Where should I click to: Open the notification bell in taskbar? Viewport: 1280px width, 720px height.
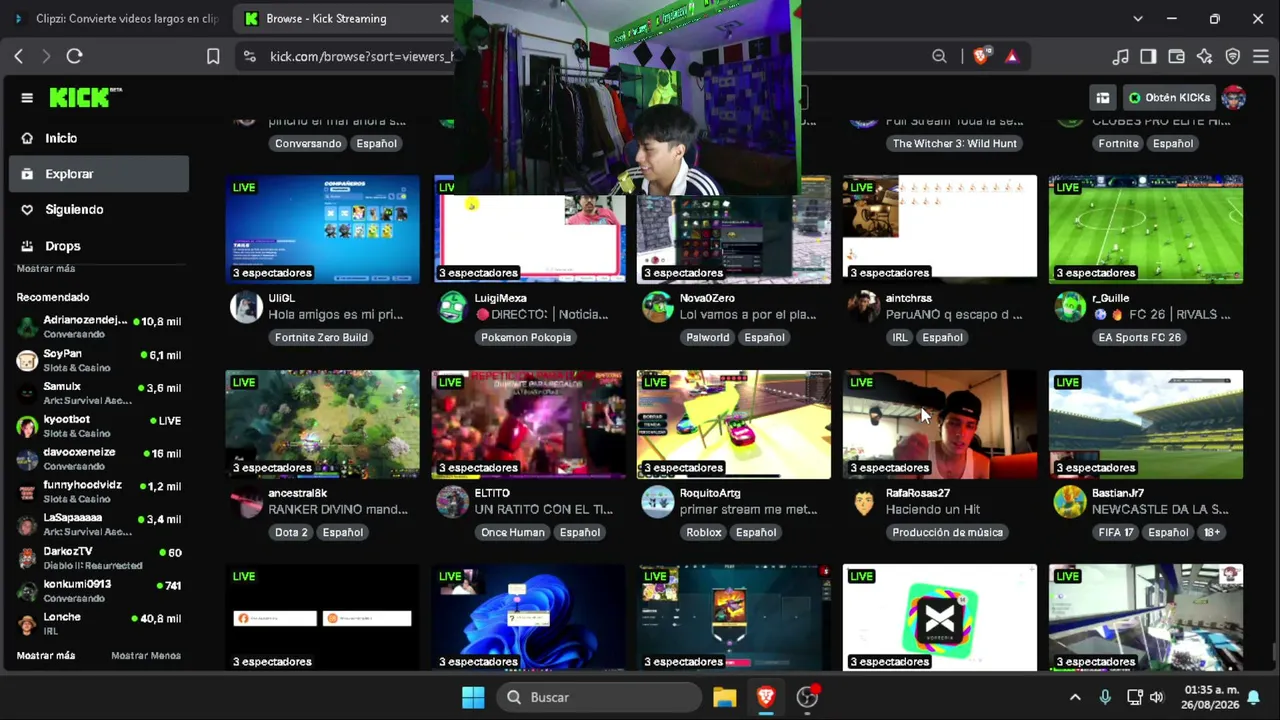(x=1253, y=698)
